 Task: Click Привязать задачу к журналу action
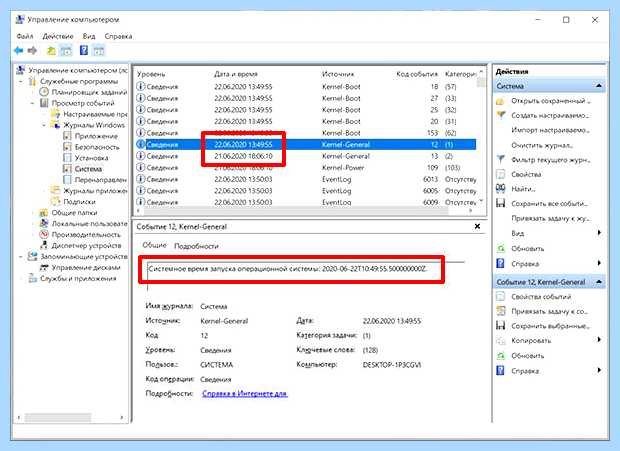point(550,218)
